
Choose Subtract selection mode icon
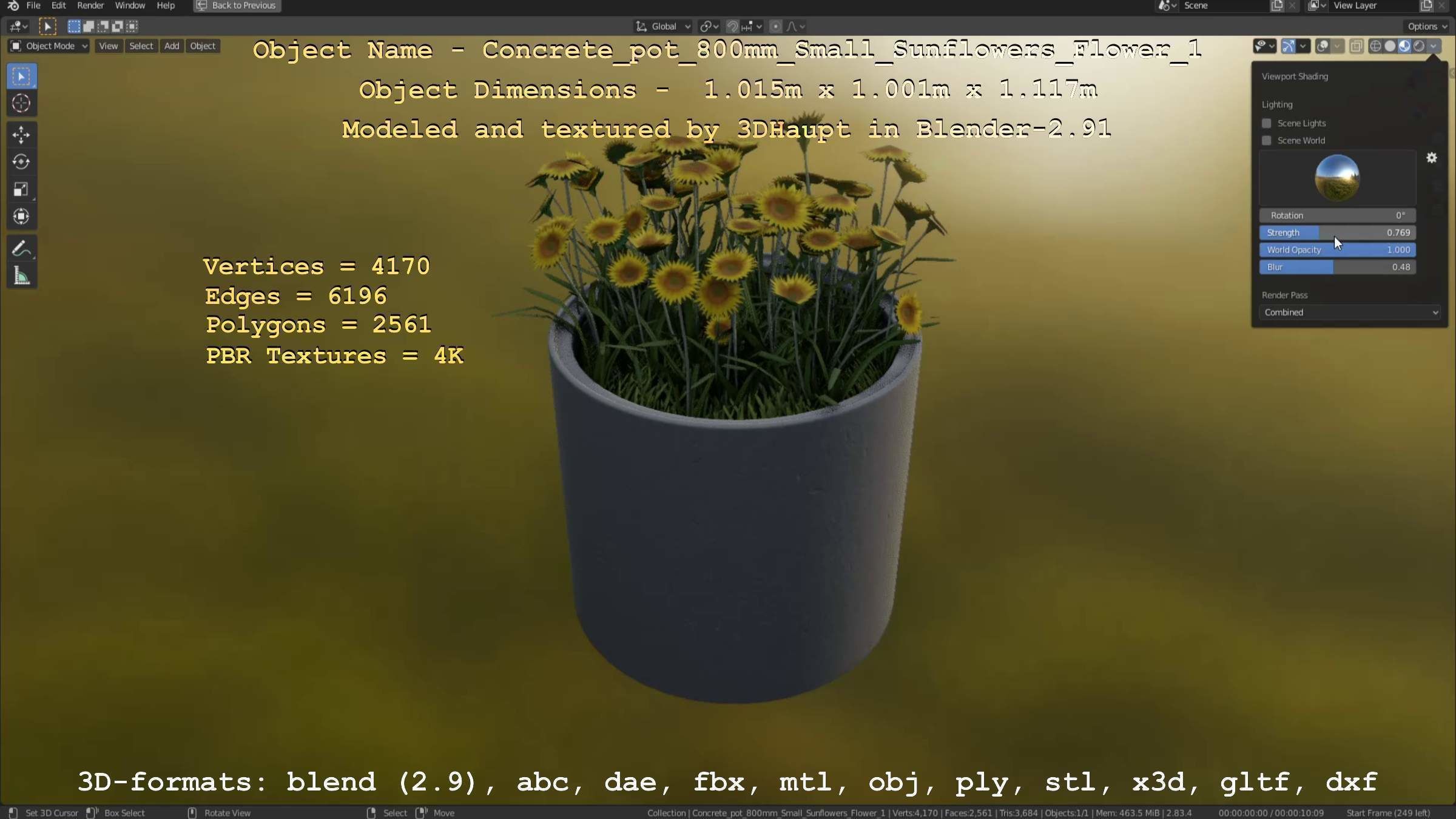pos(103,26)
